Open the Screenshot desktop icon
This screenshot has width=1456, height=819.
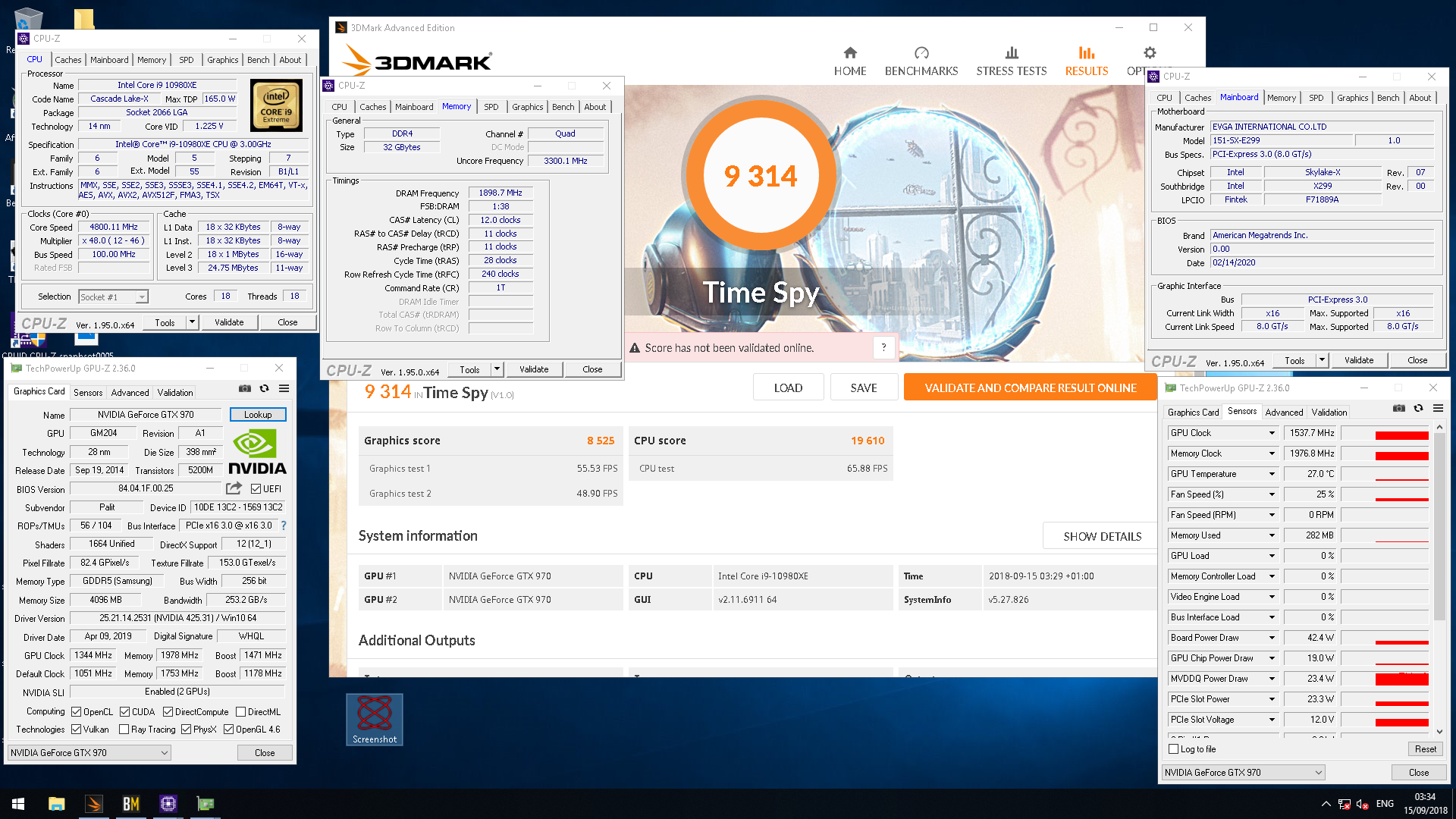point(375,720)
